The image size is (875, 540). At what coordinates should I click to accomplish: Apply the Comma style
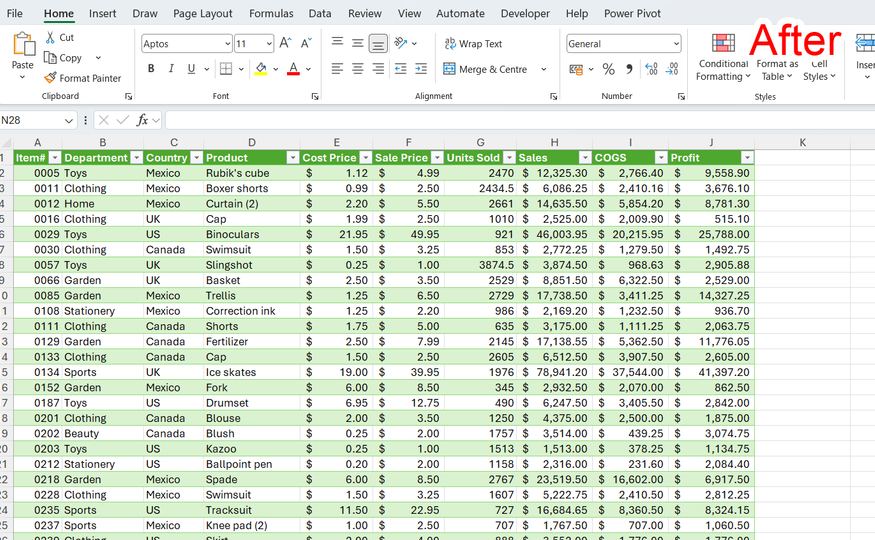[629, 69]
